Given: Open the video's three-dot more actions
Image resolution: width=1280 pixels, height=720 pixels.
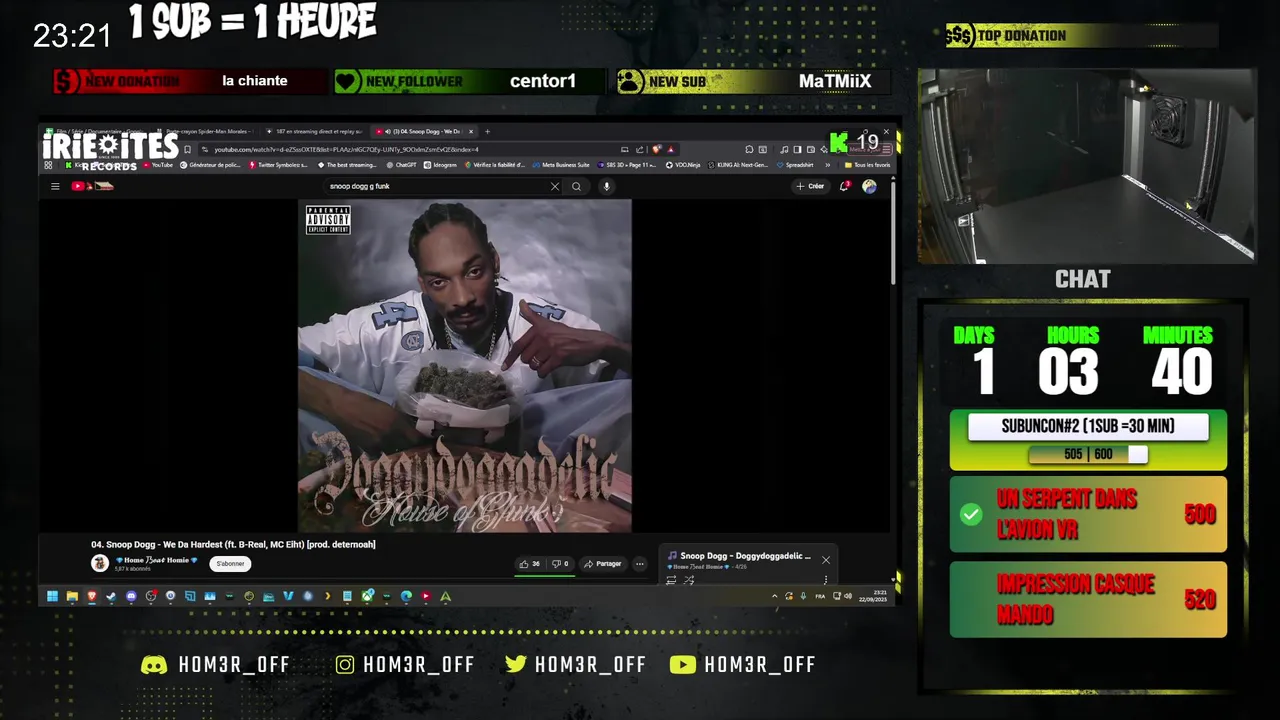Looking at the screenshot, I should click(x=640, y=564).
